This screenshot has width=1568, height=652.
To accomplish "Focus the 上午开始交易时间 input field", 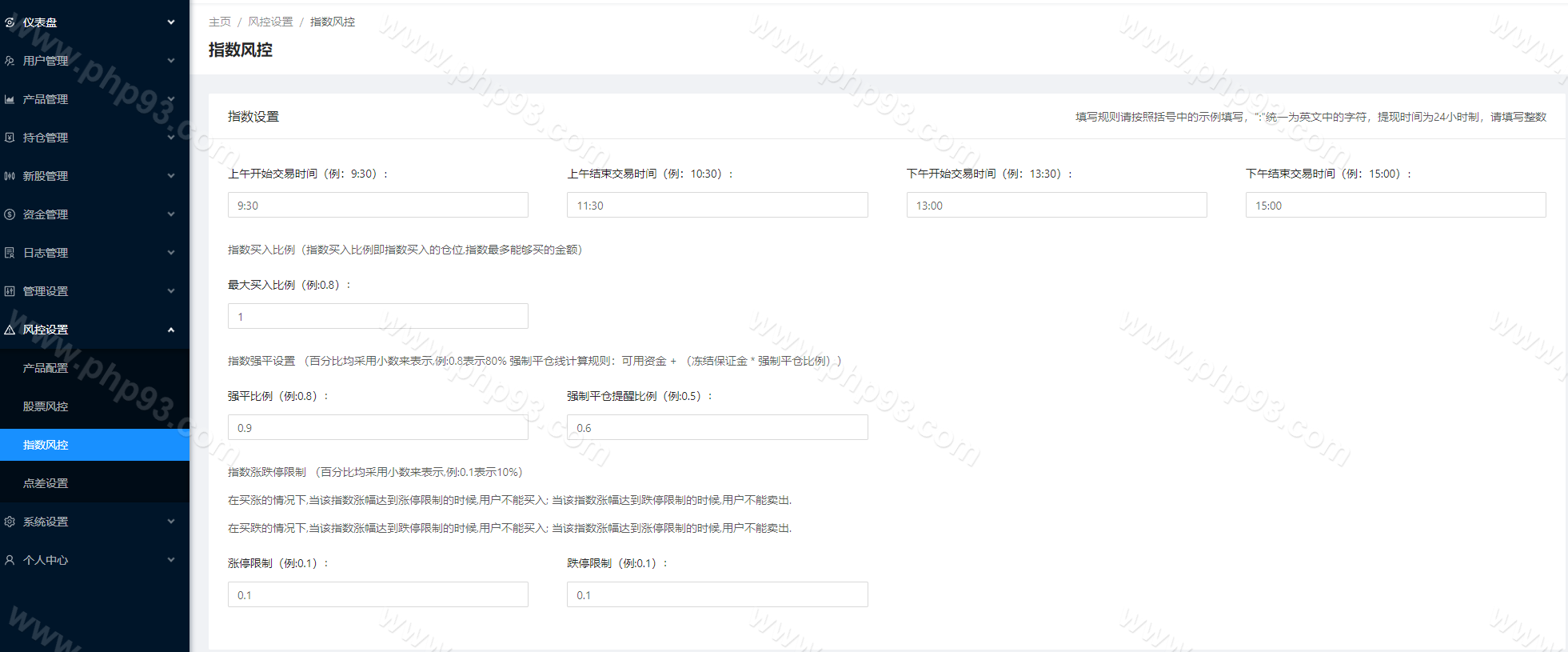I will (x=377, y=206).
